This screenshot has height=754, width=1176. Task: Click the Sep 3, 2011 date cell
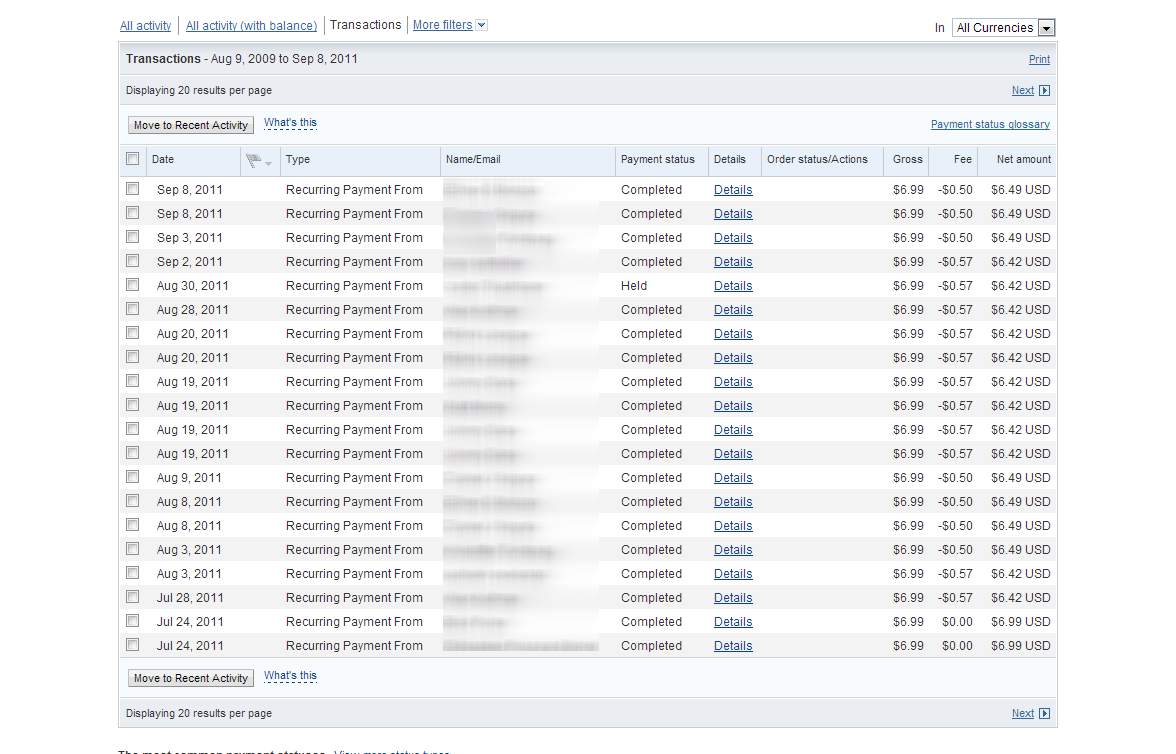190,238
